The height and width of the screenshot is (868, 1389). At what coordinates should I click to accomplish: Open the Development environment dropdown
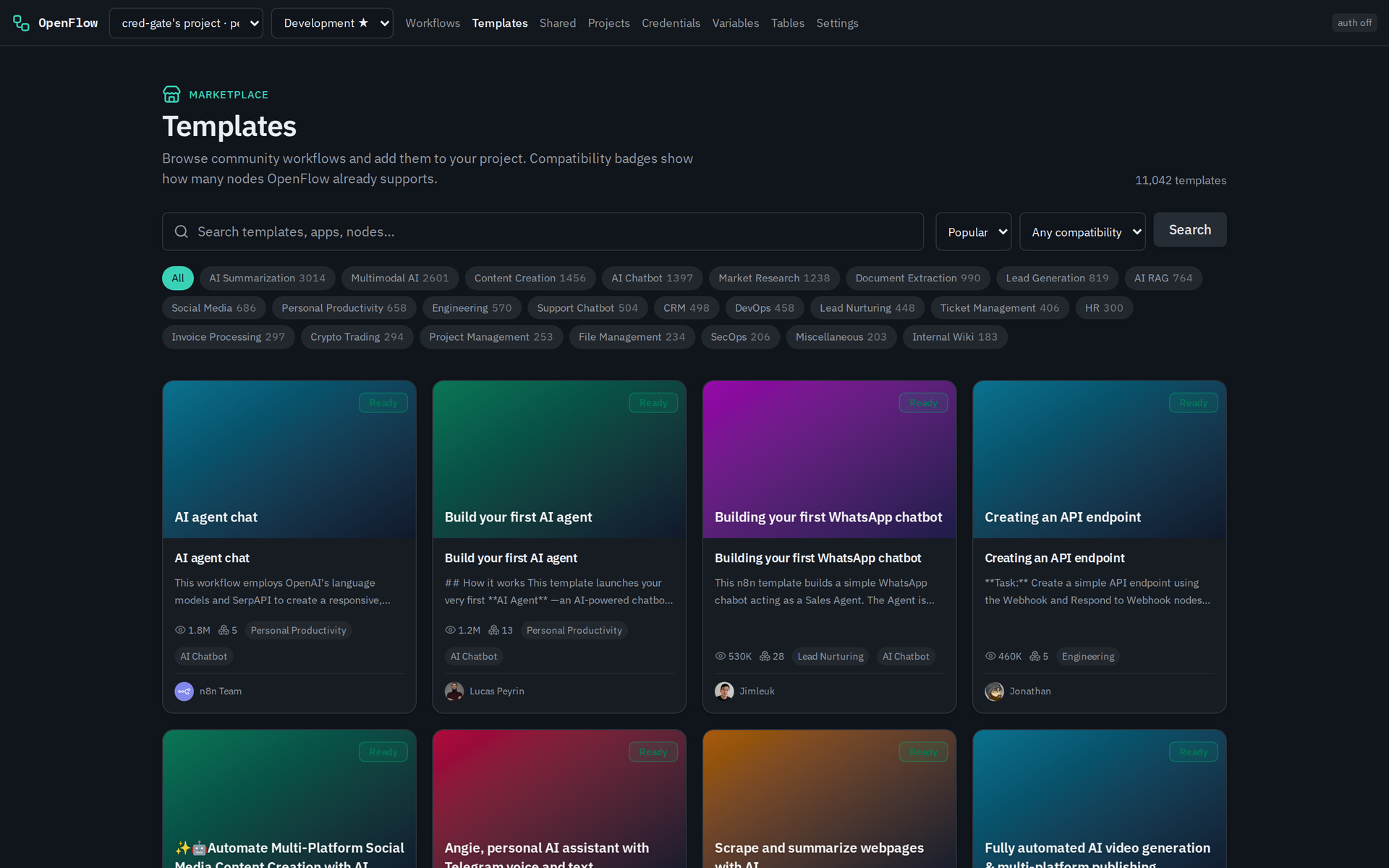(332, 23)
